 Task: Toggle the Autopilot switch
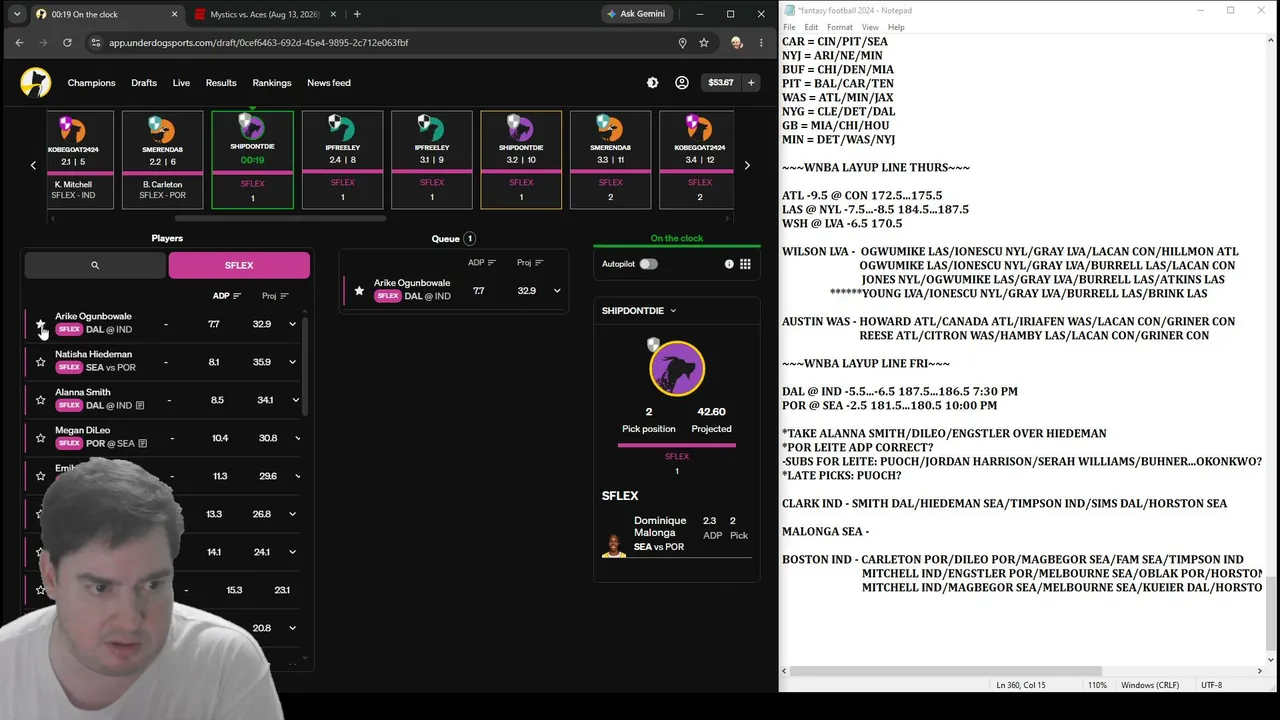(x=648, y=264)
